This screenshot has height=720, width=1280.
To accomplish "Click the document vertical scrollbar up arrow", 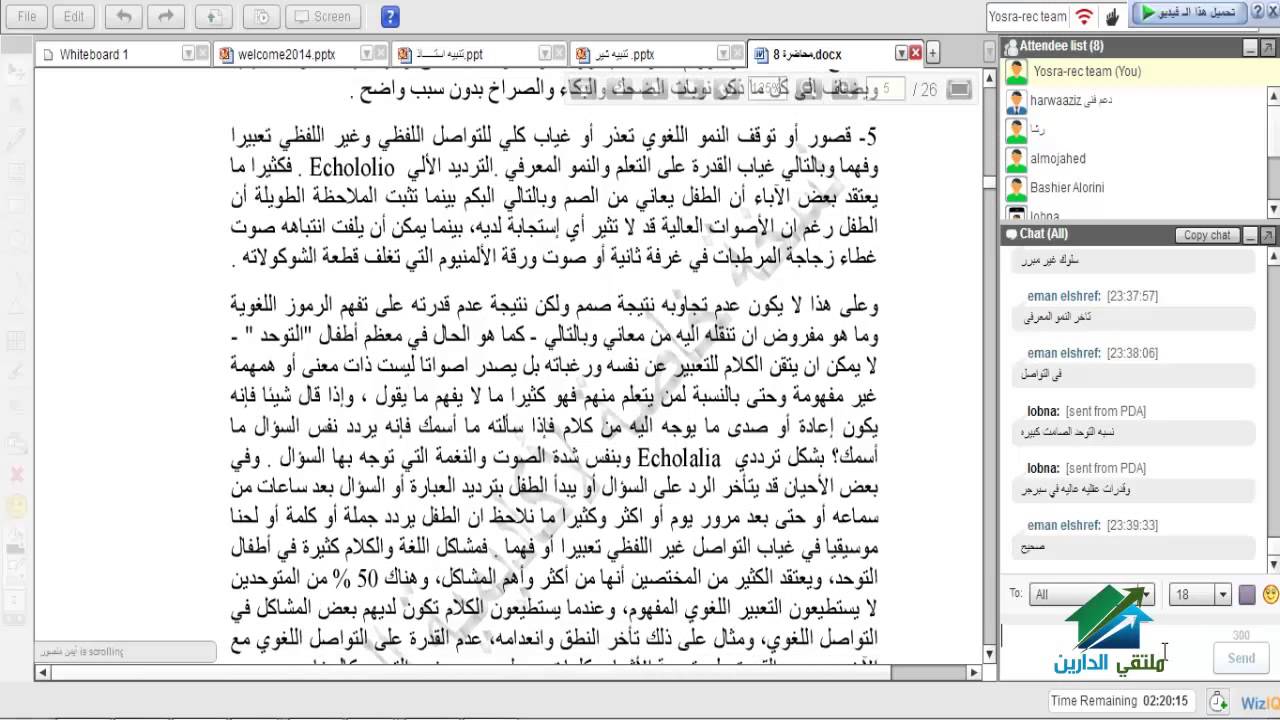I will point(989,77).
